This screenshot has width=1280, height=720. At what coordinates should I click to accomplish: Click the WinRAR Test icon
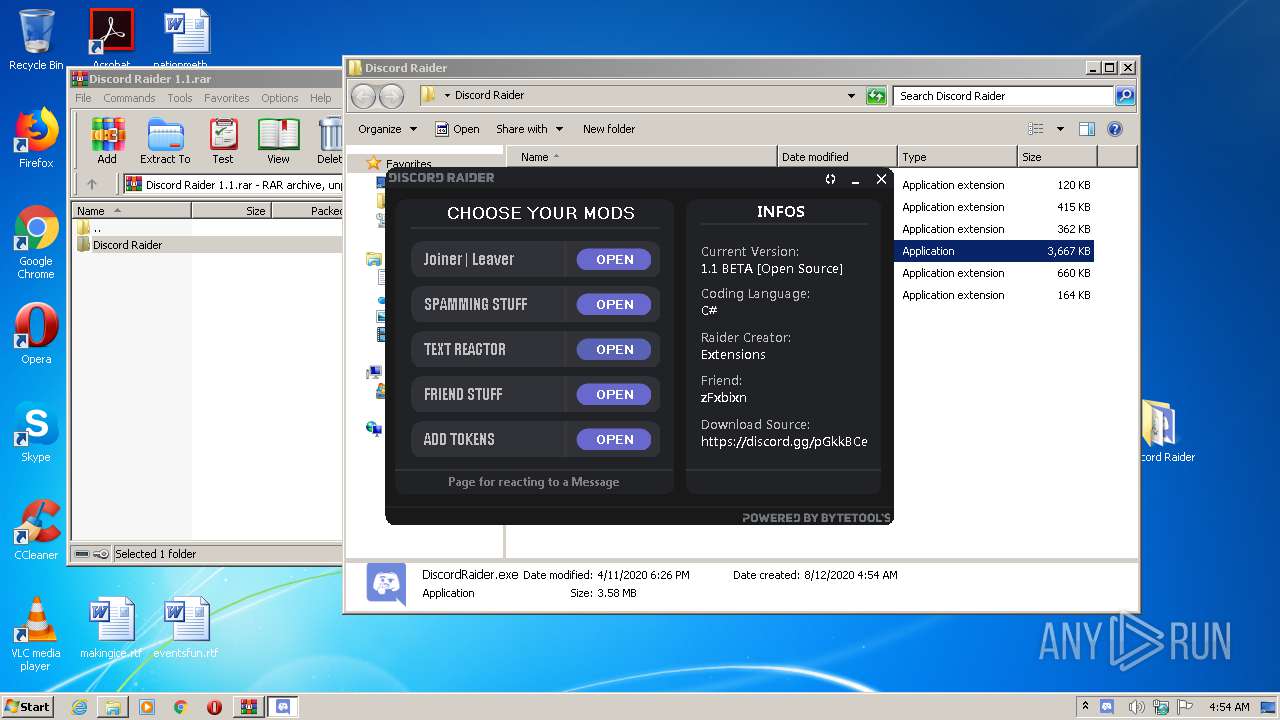click(x=223, y=141)
